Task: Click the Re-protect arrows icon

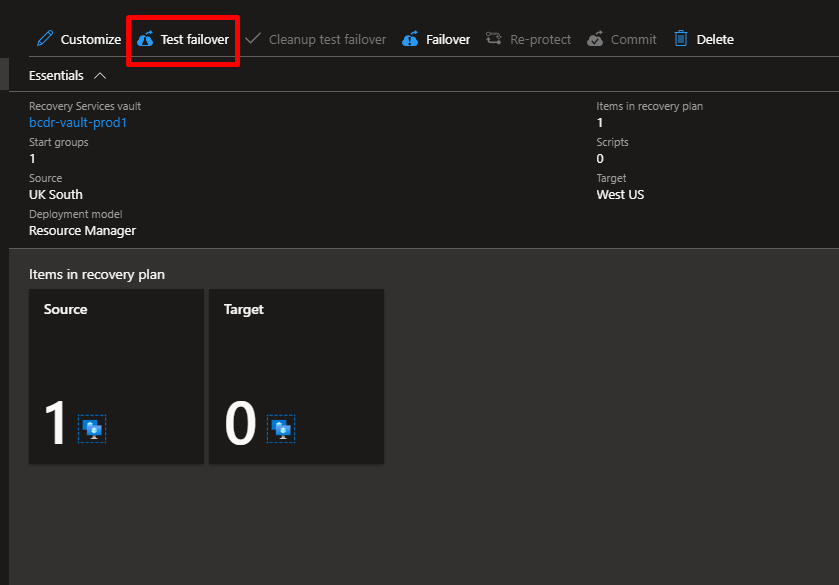Action: click(x=494, y=39)
